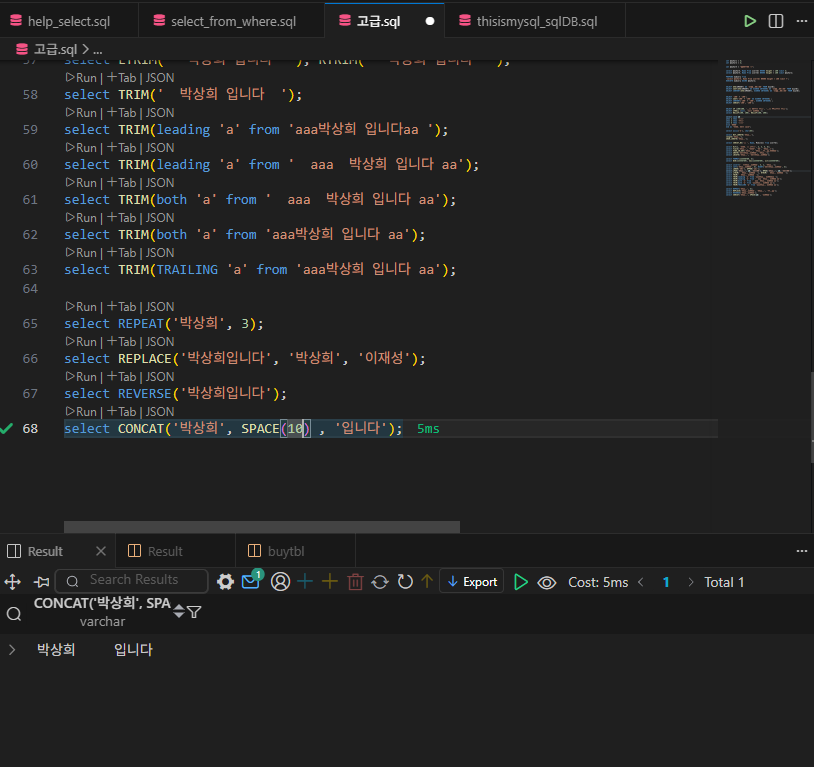Open the user account icon
Image resolution: width=814 pixels, height=767 pixels.
280,582
